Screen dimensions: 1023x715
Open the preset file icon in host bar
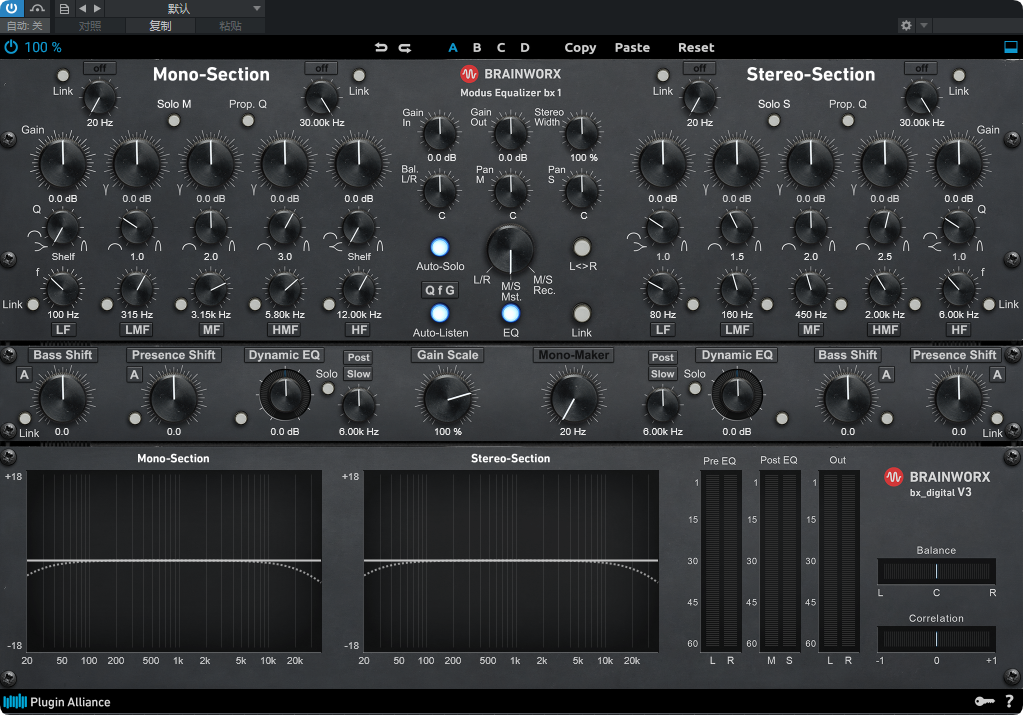point(64,8)
